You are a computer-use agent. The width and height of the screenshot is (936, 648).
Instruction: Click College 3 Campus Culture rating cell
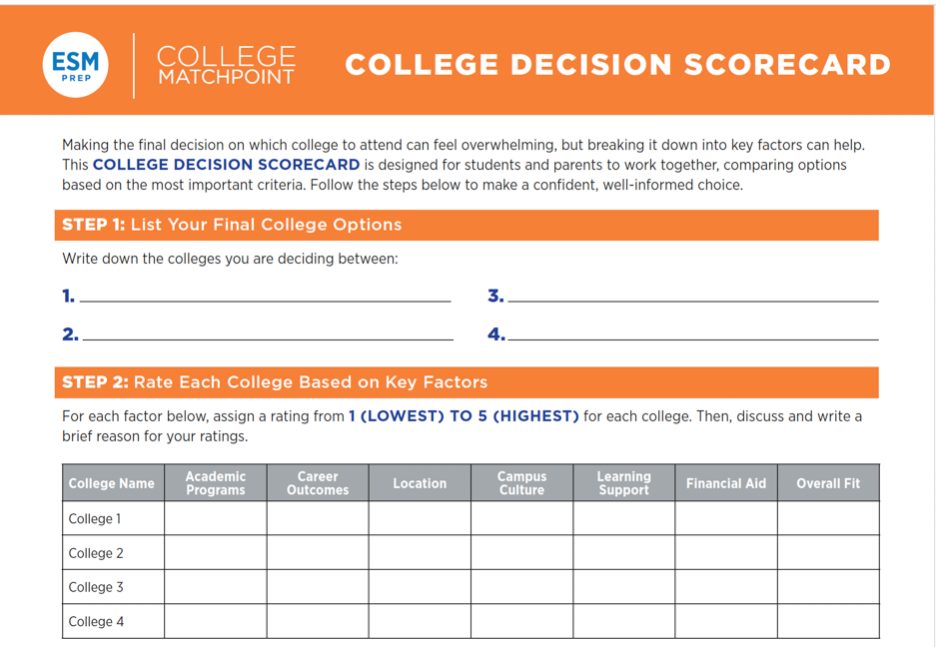tap(521, 587)
